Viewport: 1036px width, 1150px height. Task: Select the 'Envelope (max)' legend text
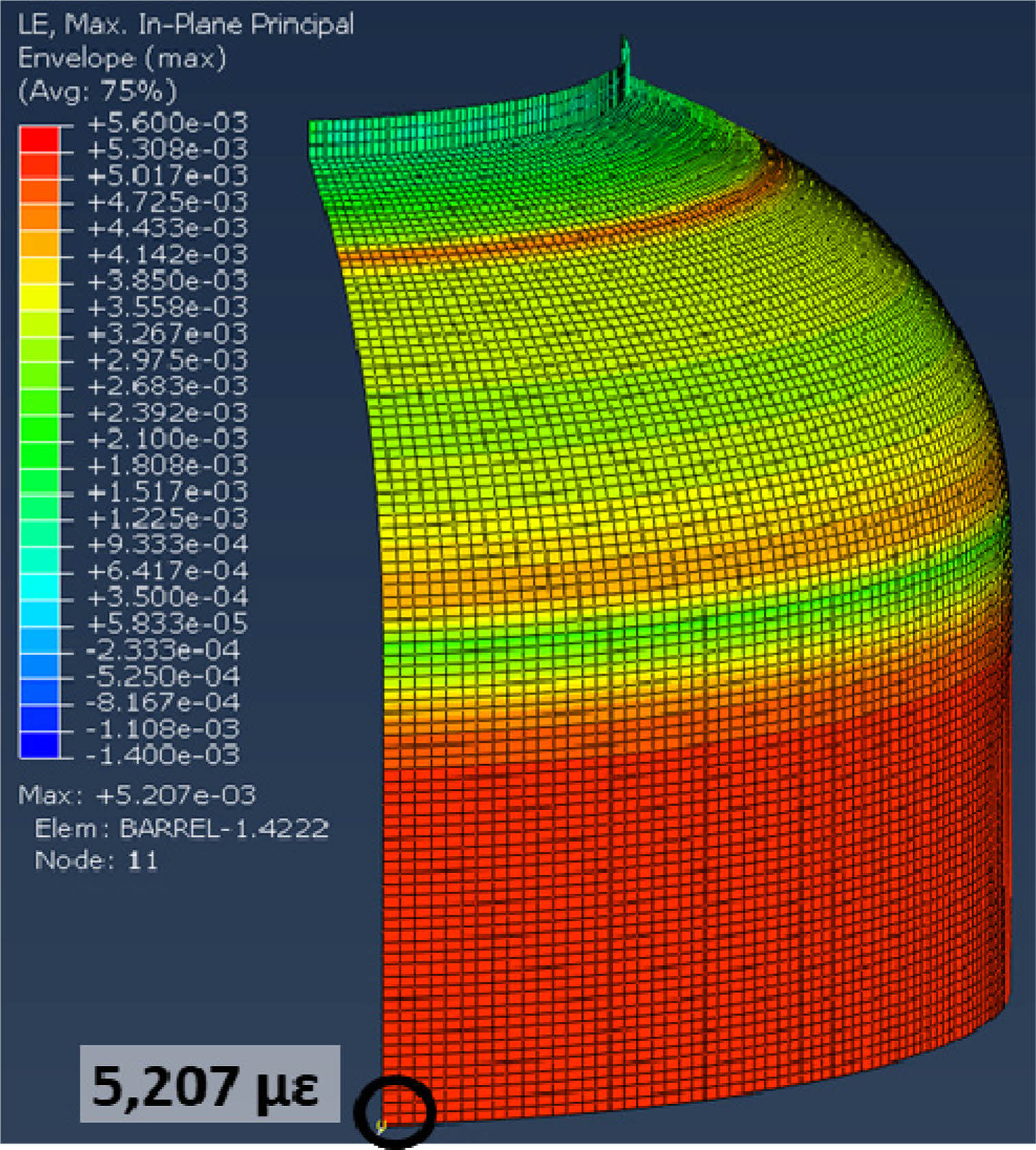(122, 58)
